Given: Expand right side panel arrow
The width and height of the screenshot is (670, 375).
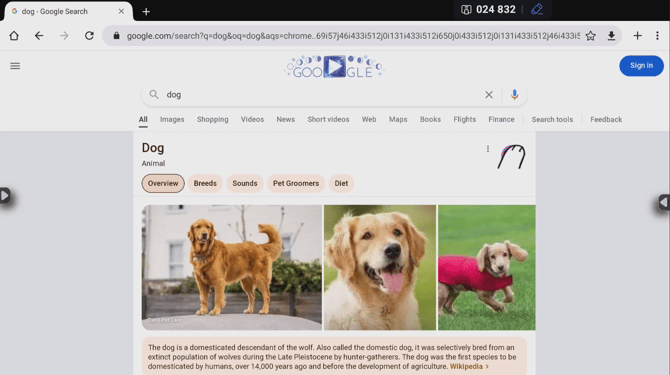Looking at the screenshot, I should click(x=664, y=202).
